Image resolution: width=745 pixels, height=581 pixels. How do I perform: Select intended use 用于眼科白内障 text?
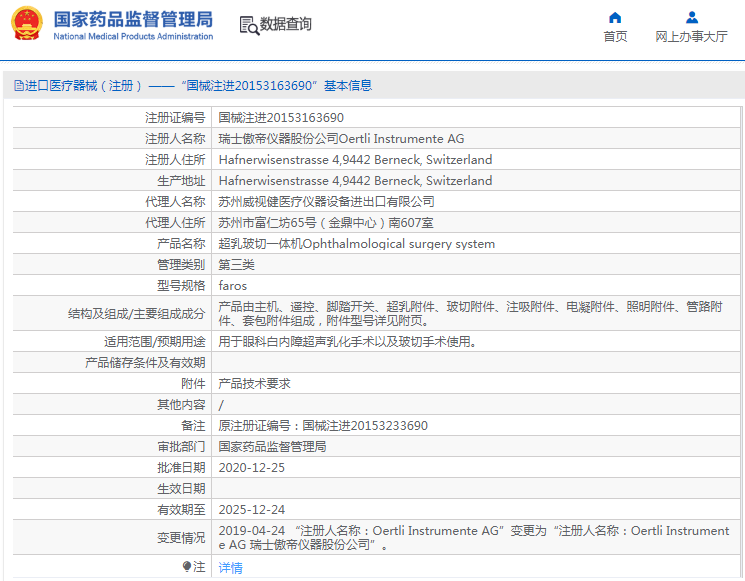tap(347, 342)
